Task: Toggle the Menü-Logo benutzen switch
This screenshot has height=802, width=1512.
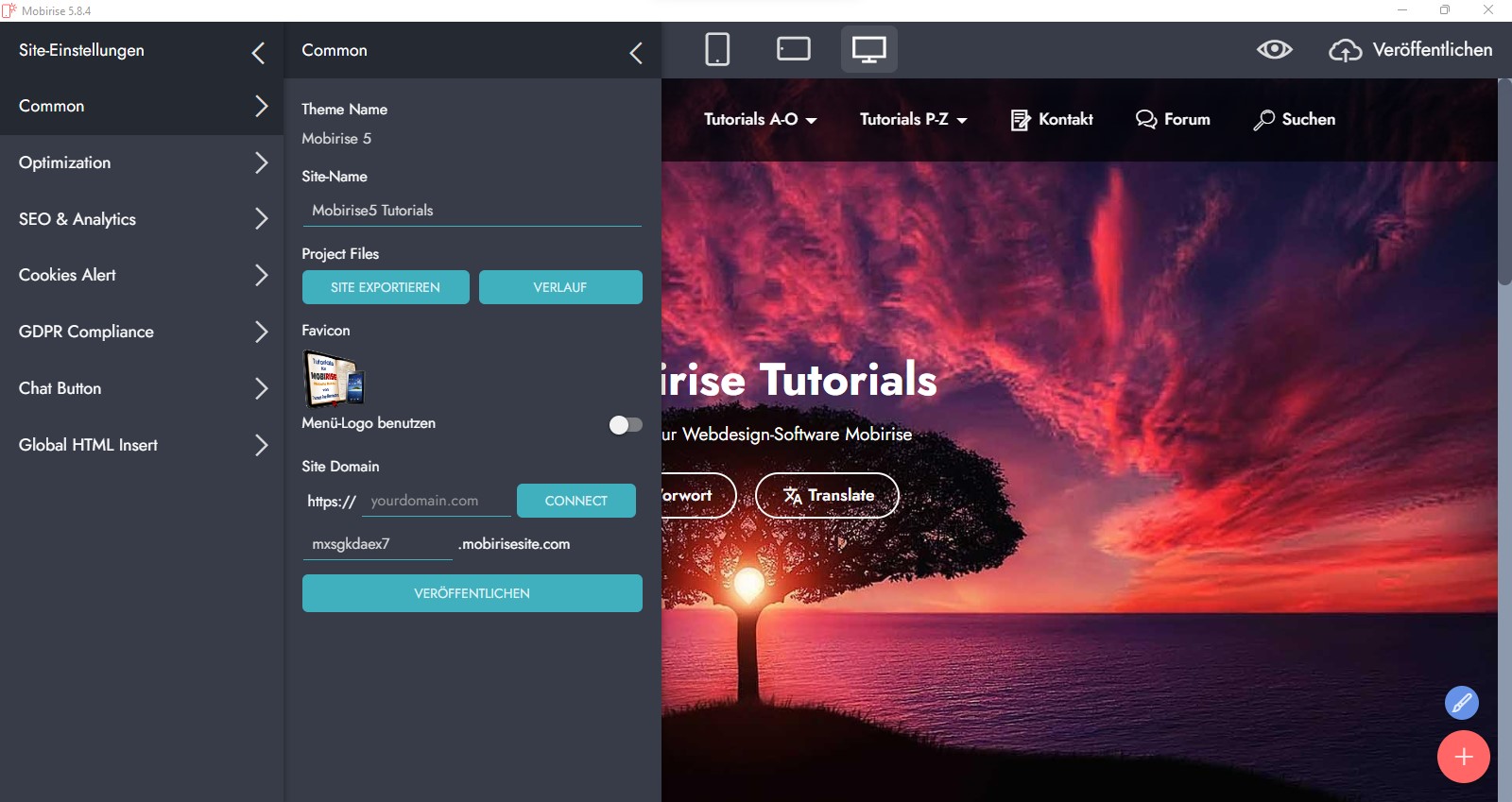Action: (625, 425)
